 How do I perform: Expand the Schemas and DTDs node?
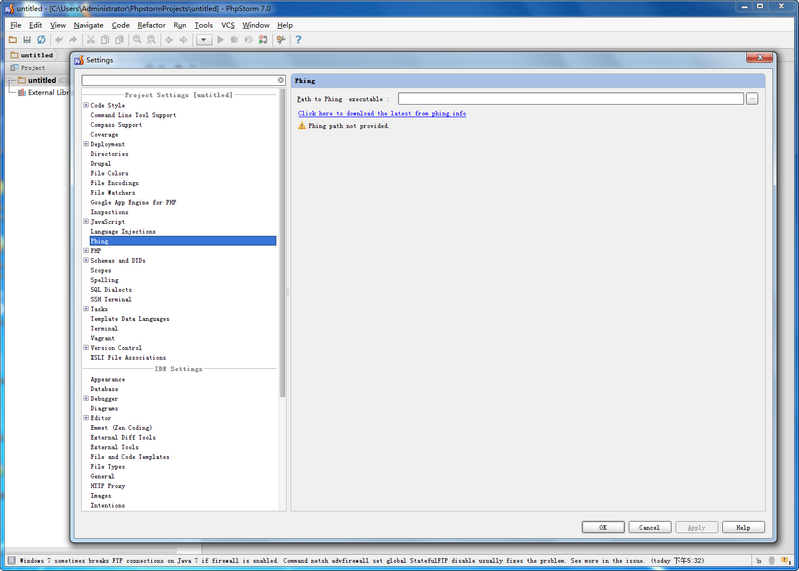pos(86,260)
